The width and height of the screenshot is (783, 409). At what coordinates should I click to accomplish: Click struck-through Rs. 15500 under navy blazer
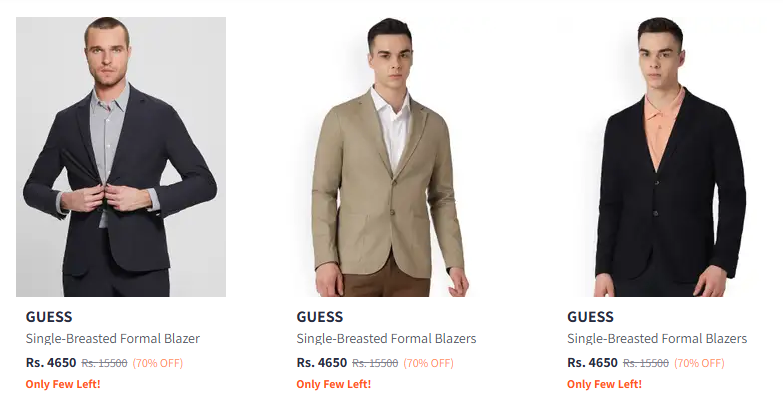coord(104,364)
